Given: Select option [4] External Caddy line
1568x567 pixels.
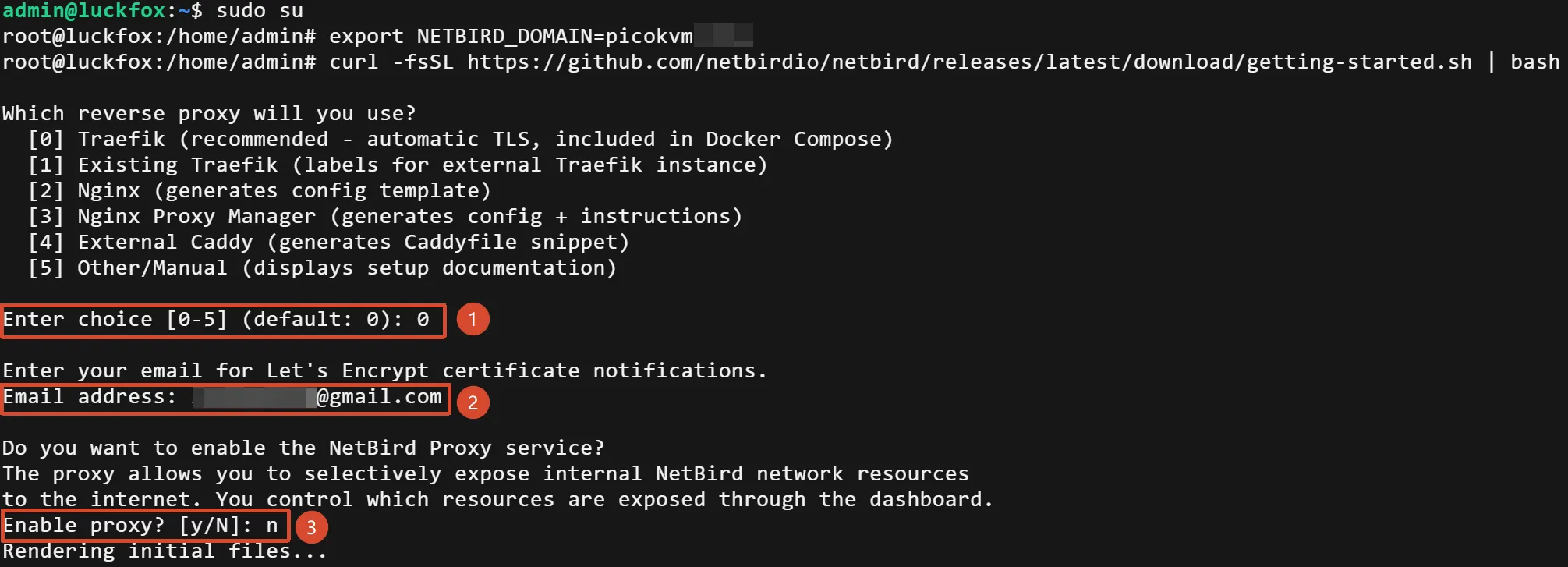Looking at the screenshot, I should 328,243.
